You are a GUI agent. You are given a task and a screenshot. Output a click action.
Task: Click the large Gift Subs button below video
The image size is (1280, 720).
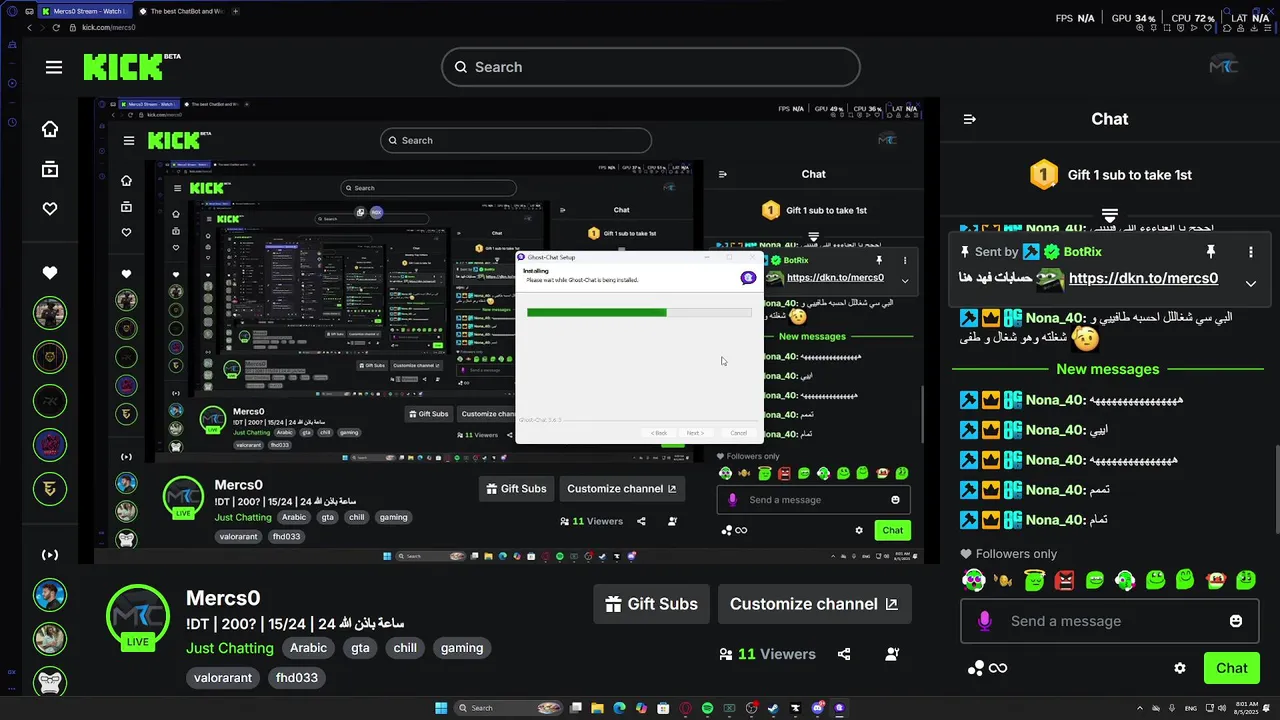652,604
